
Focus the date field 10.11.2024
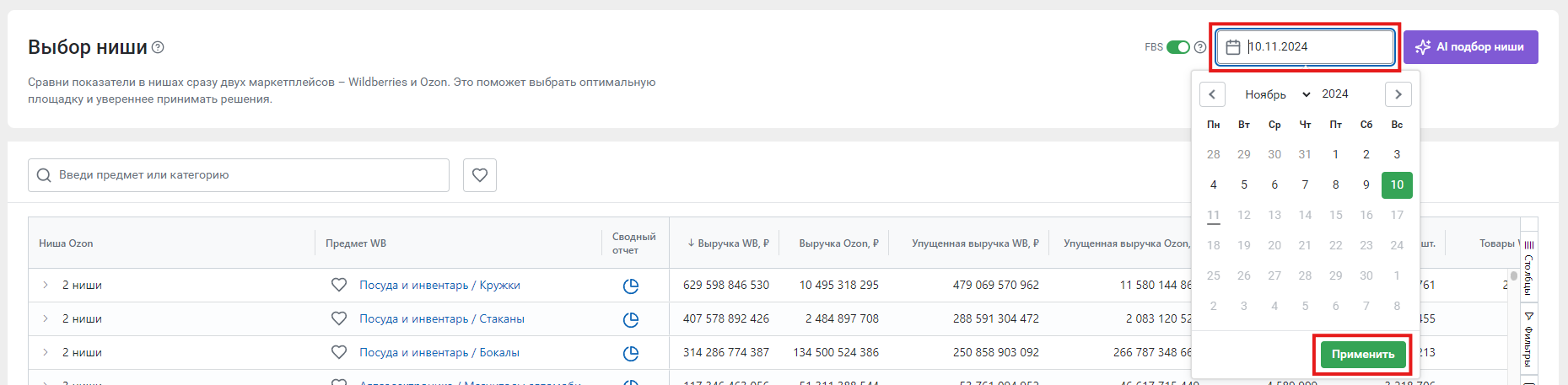click(x=1305, y=47)
